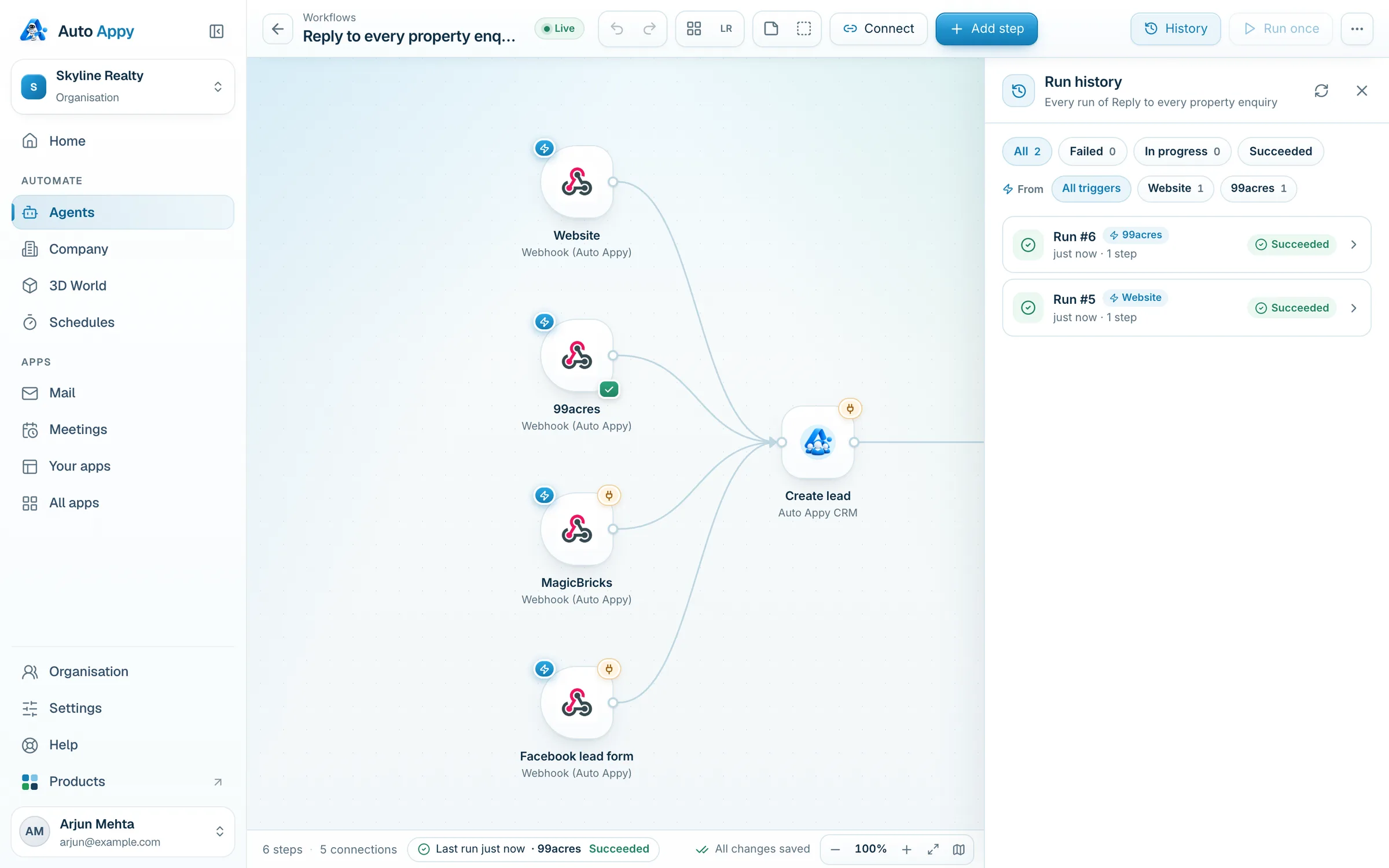Select the Website webhook node

pyautogui.click(x=577, y=182)
